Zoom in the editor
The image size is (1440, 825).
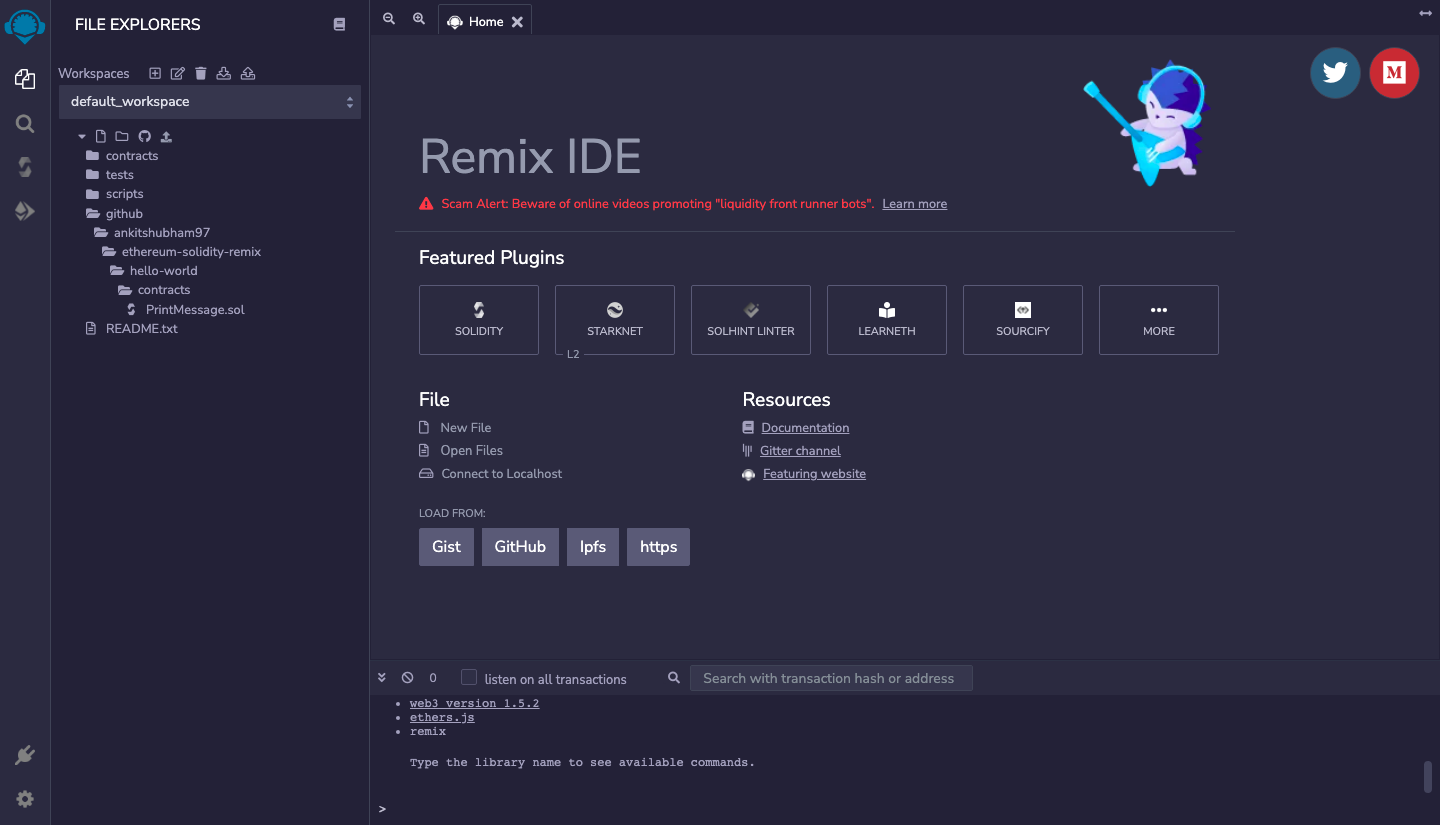point(419,19)
